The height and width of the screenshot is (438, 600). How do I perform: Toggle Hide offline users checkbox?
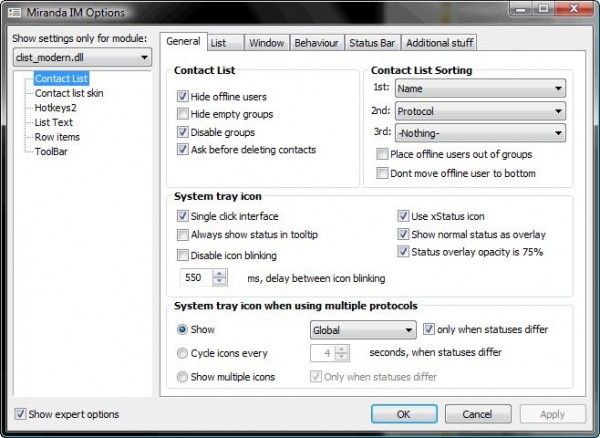pos(183,96)
